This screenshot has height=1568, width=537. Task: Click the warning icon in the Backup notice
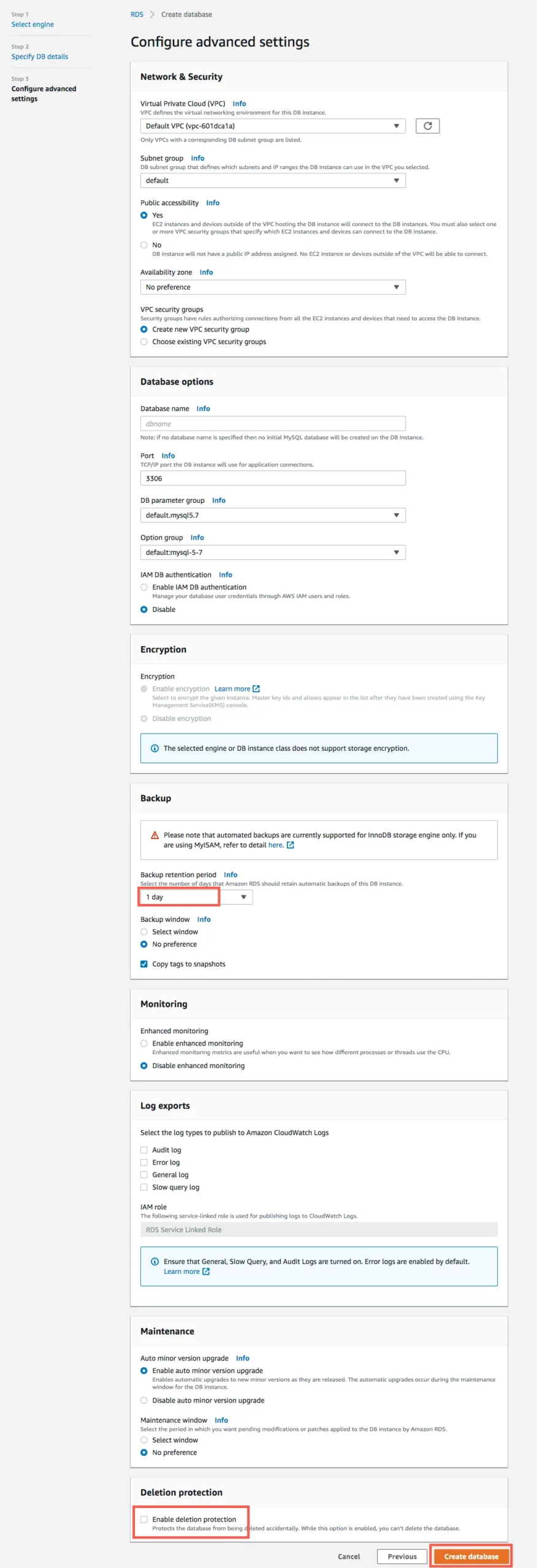click(x=155, y=835)
